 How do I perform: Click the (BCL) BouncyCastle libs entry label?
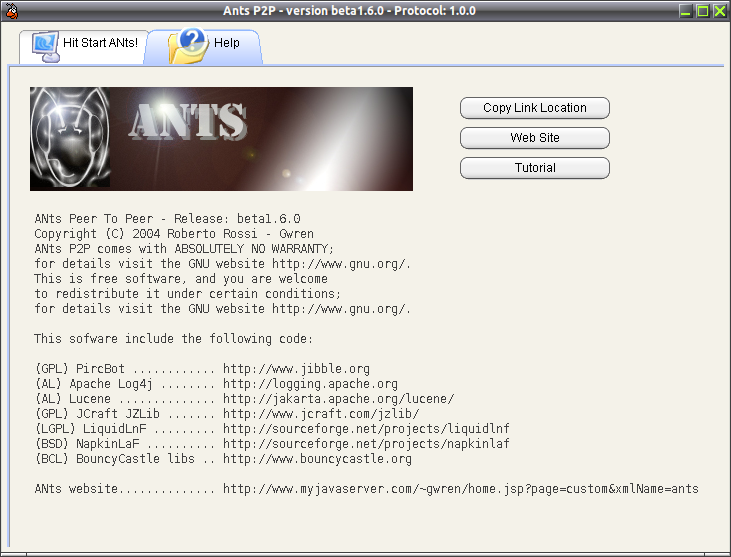click(x=115, y=459)
